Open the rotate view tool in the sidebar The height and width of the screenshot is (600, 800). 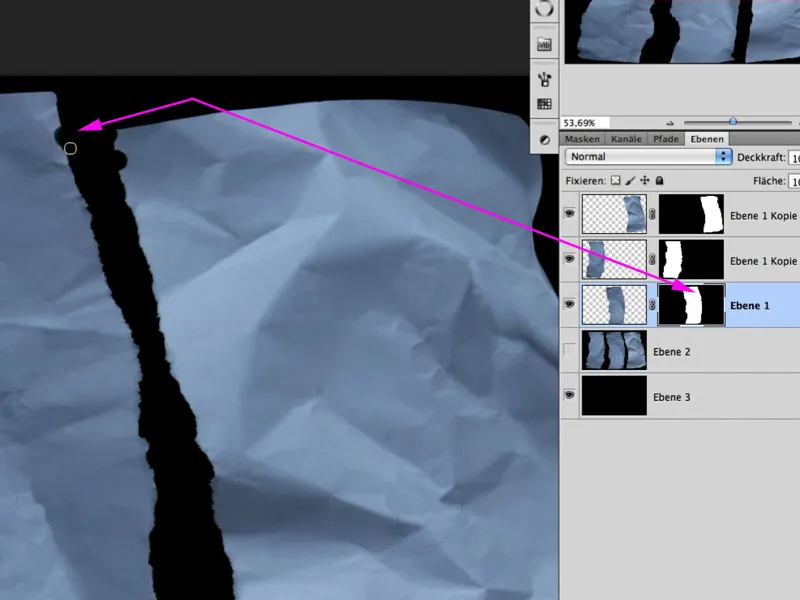point(543,10)
